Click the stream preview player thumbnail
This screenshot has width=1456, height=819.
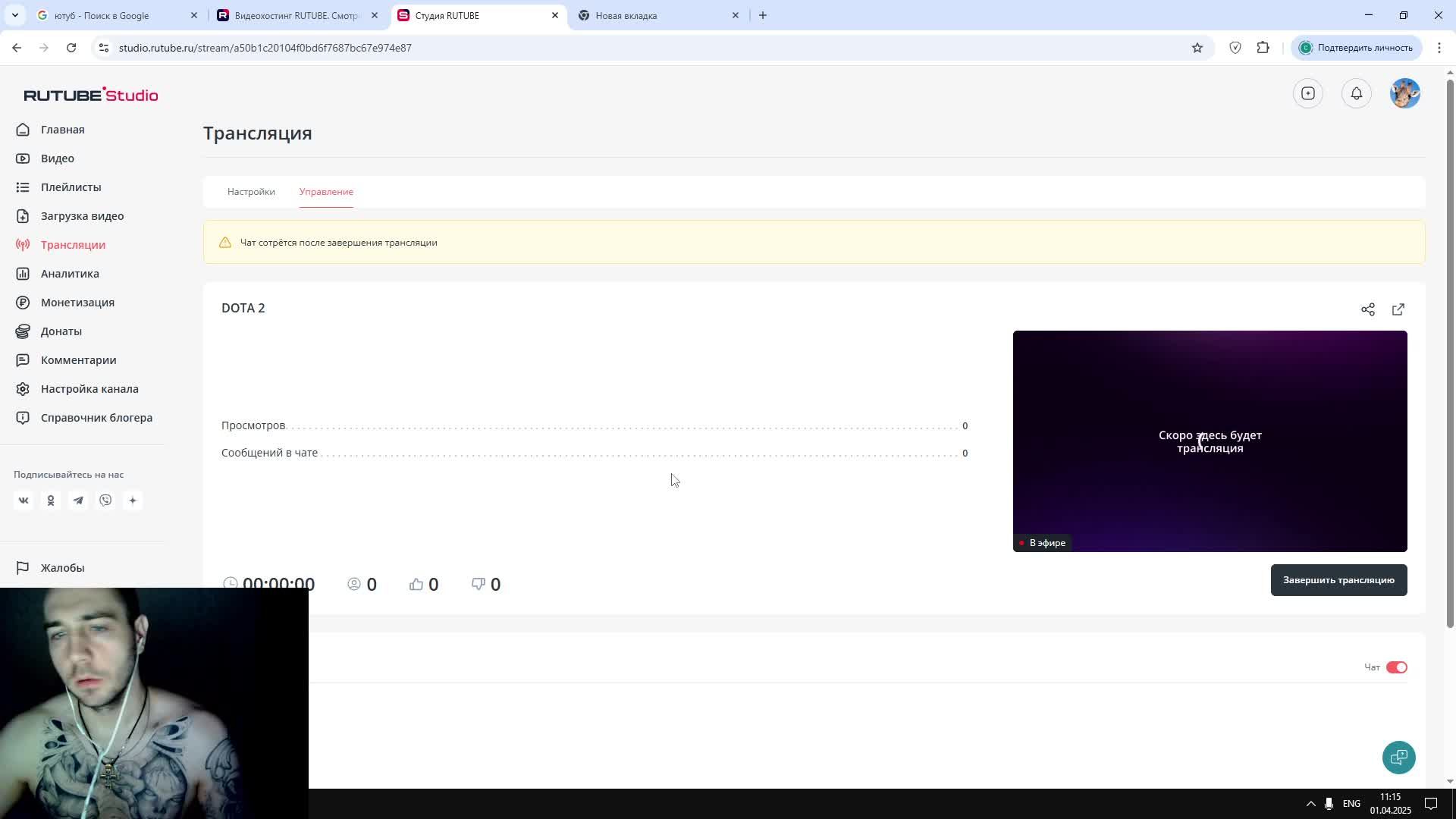pos(1210,441)
